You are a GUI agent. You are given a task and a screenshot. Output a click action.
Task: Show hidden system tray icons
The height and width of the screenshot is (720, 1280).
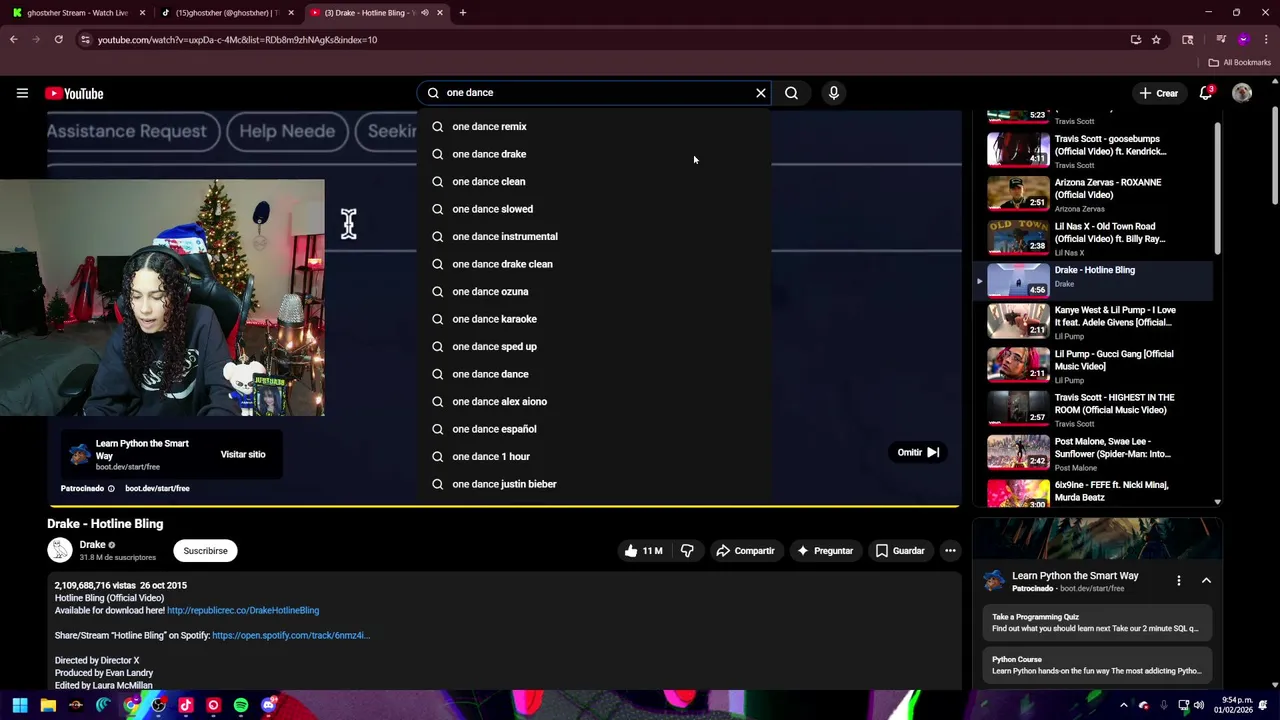click(x=1124, y=706)
